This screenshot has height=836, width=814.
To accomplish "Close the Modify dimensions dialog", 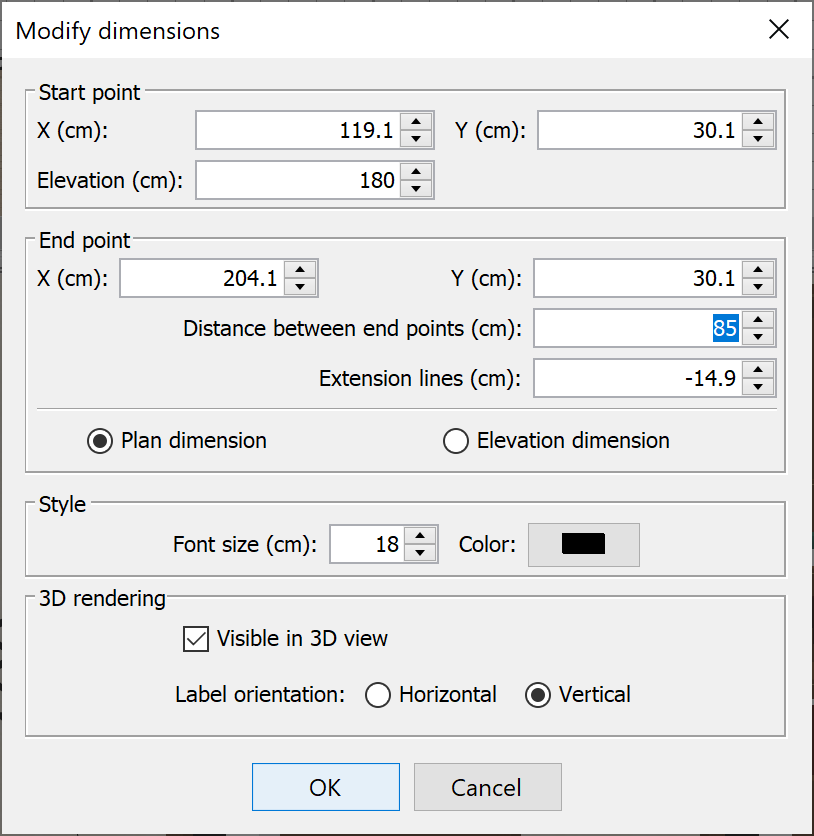I will pos(779,29).
